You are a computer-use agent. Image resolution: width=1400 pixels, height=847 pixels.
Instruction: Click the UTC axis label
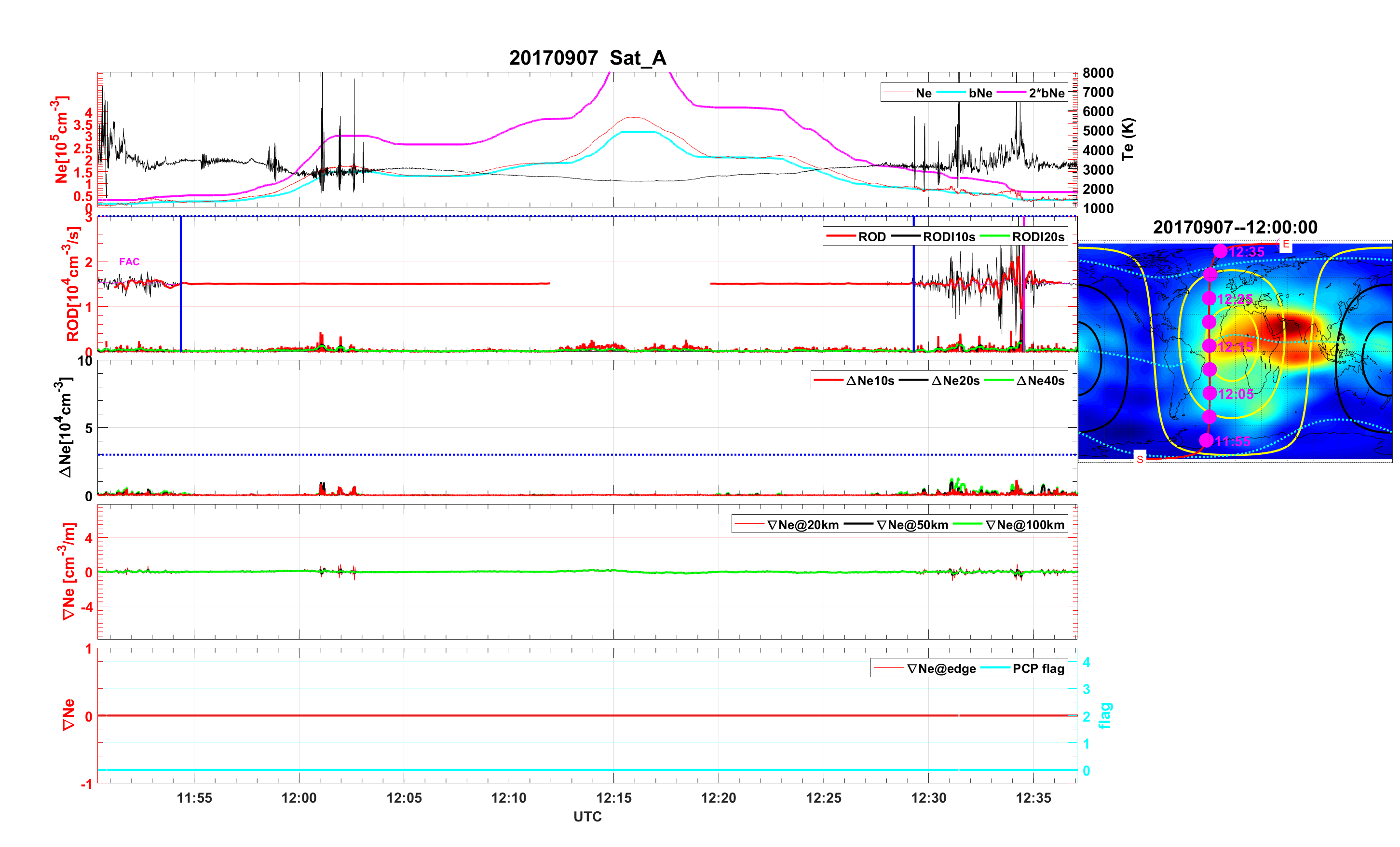(587, 816)
